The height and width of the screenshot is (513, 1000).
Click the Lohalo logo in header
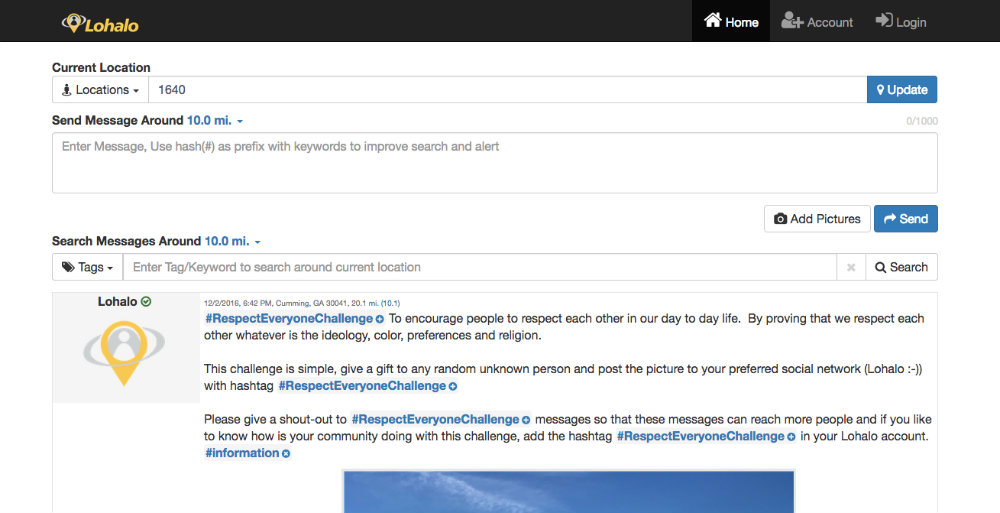pyautogui.click(x=100, y=24)
